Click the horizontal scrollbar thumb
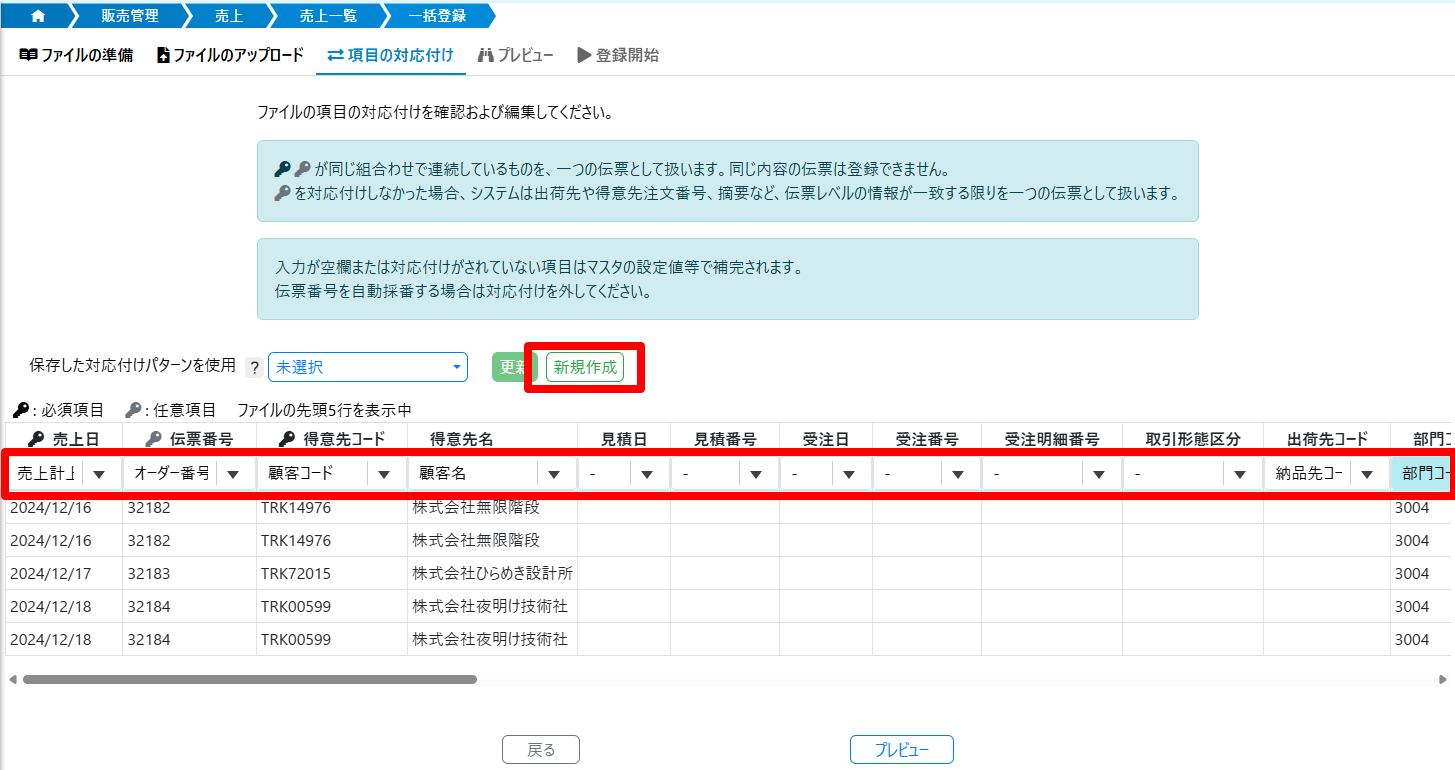This screenshot has height=770, width=1455. point(250,679)
